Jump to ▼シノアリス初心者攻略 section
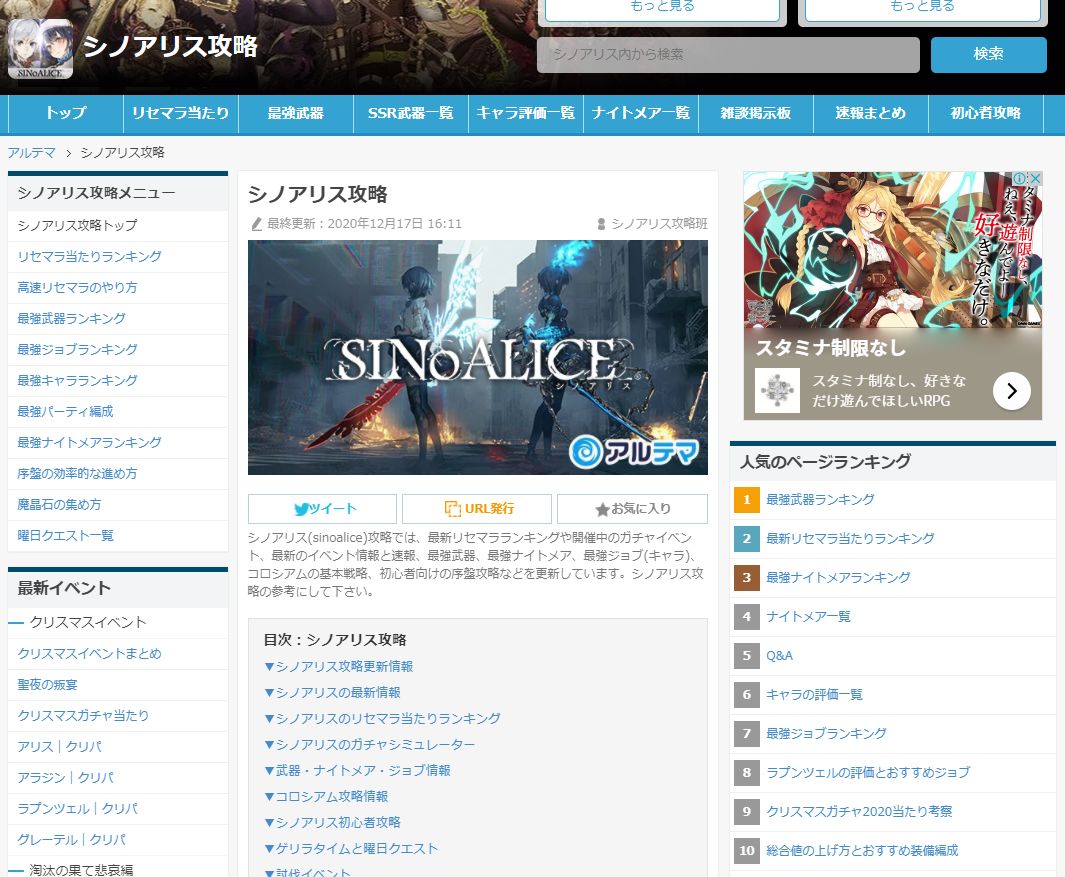This screenshot has width=1065, height=877. (332, 823)
